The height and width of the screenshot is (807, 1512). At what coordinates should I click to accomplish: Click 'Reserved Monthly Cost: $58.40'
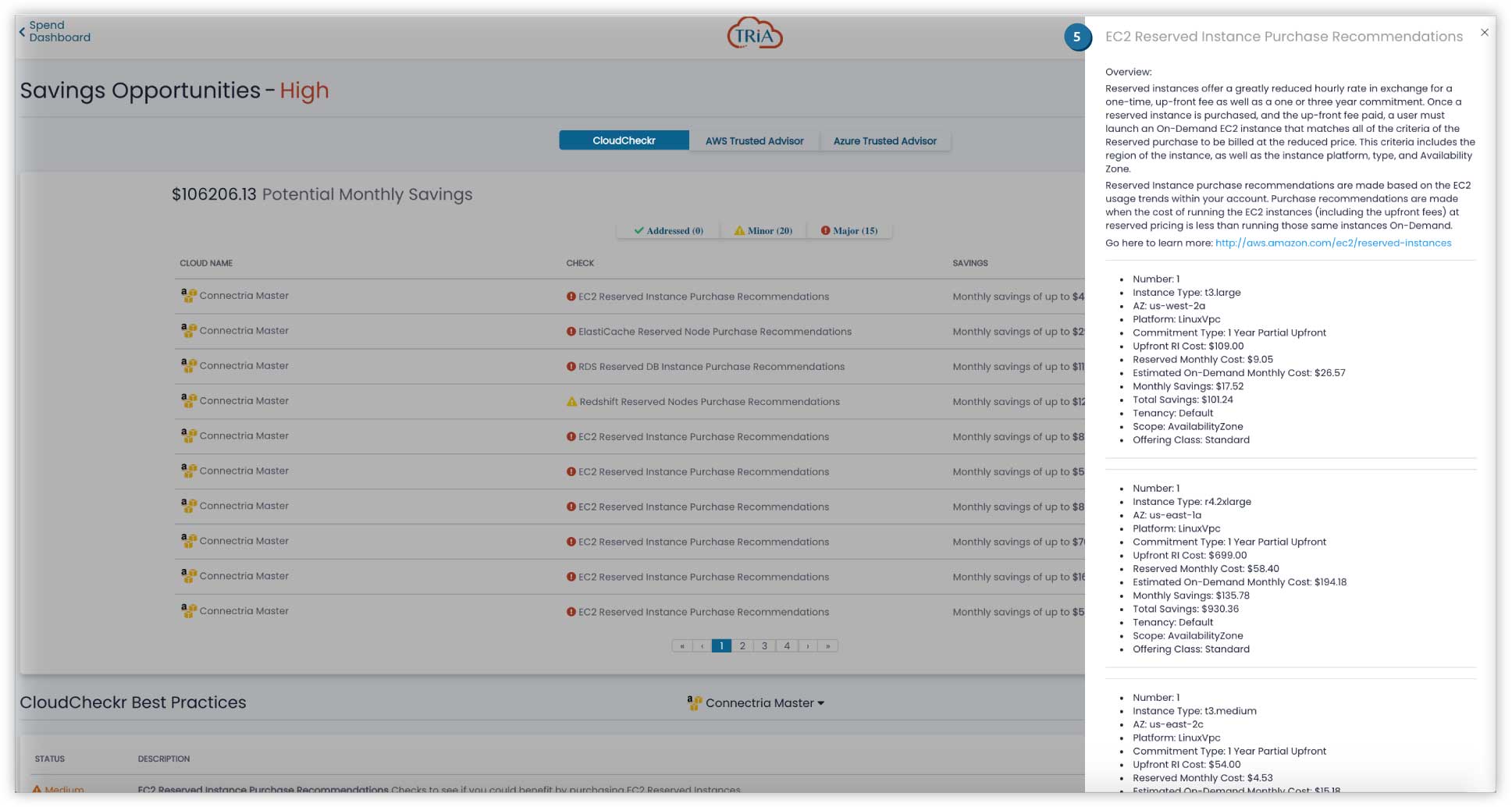1206,569
